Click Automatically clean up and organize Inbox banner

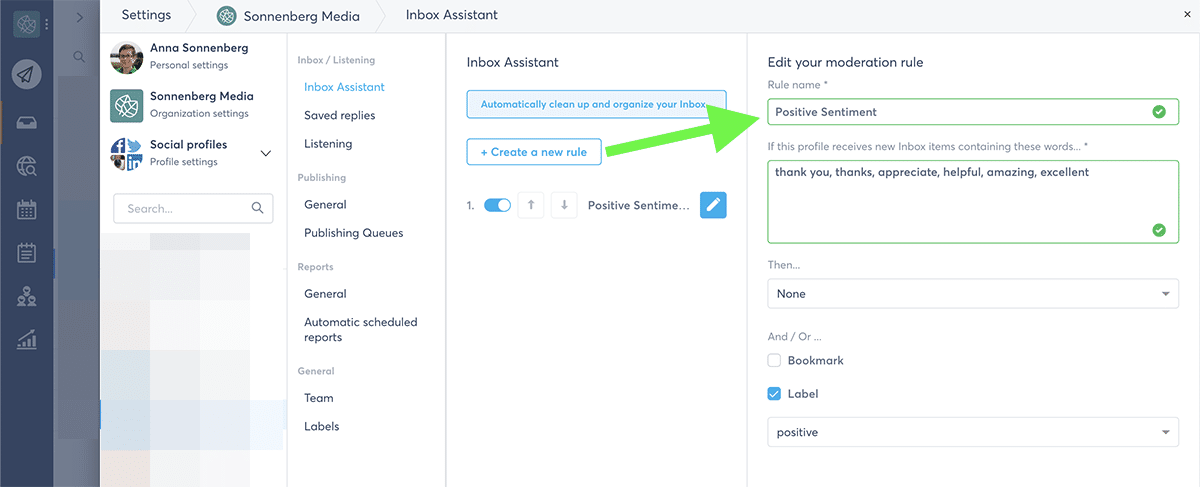pos(596,104)
